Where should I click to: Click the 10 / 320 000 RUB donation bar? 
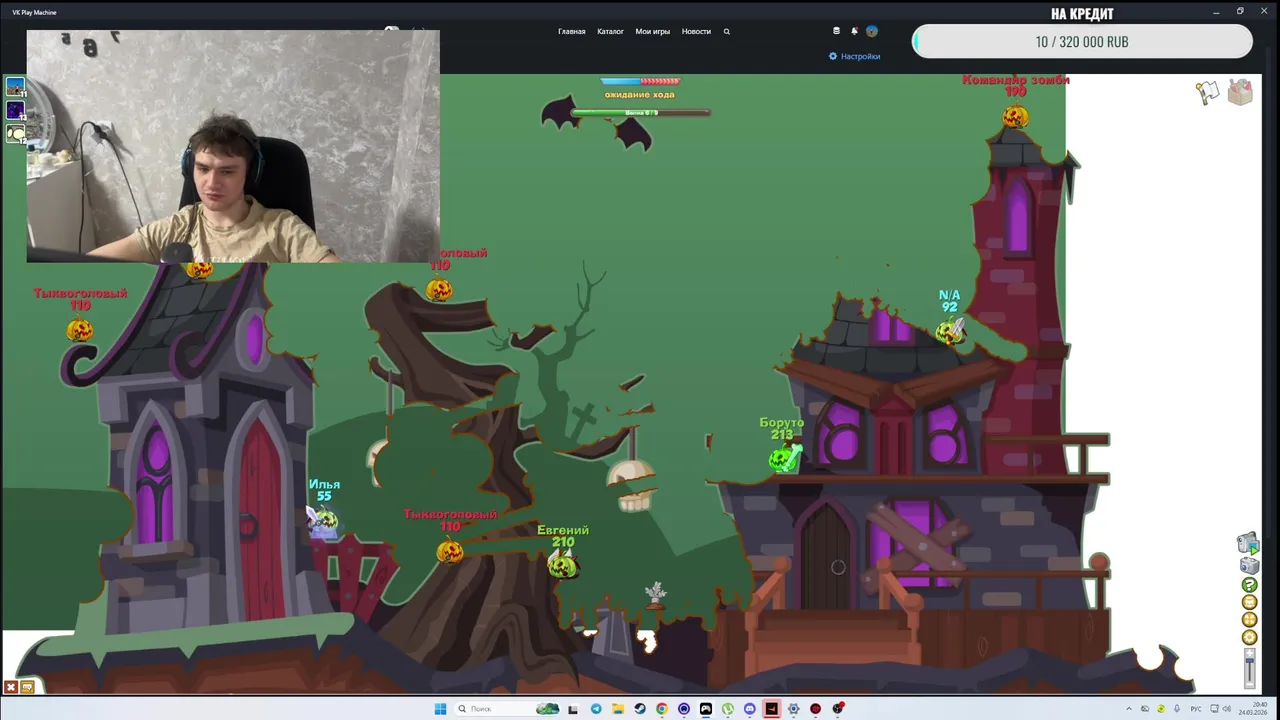(1082, 42)
